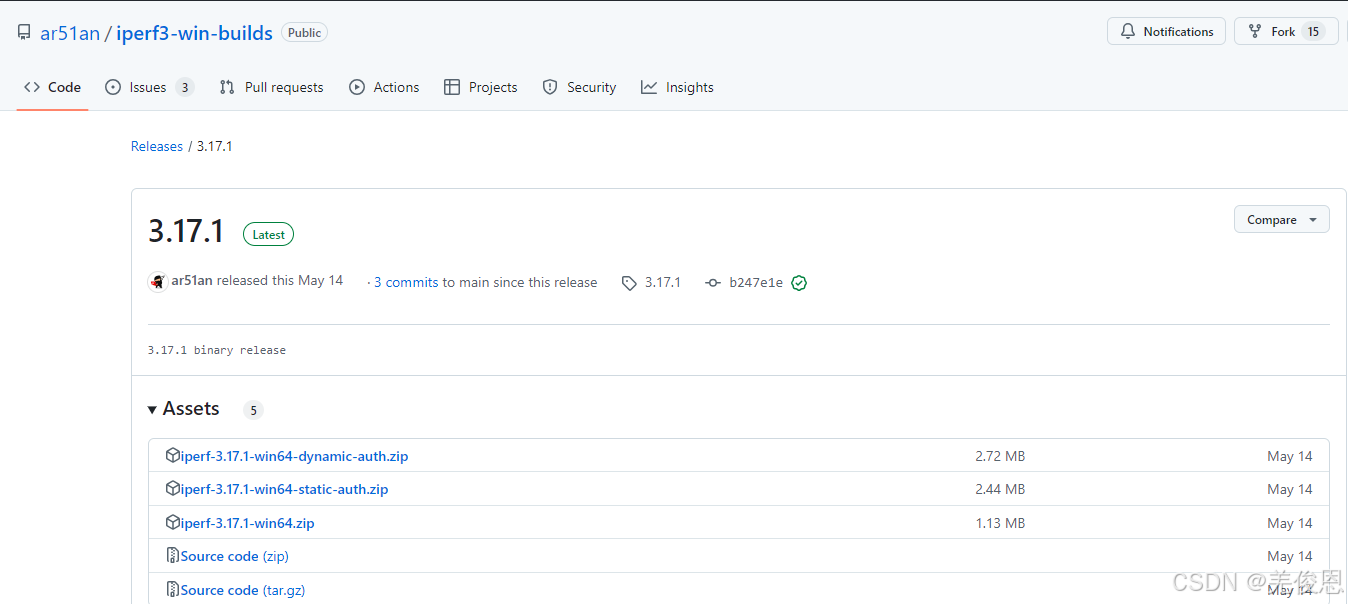Open the iperf3-win-builds repository link
This screenshot has width=1348, height=604.
coord(195,33)
